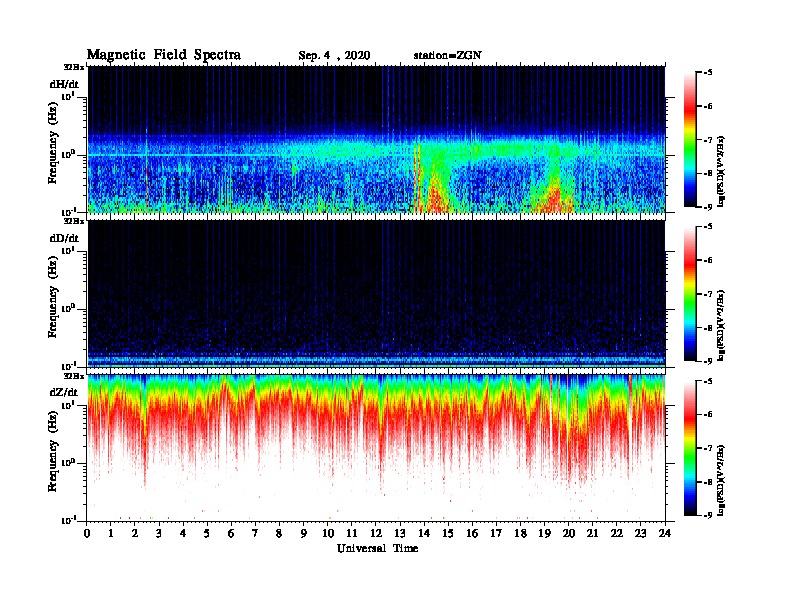Click the hour '6' tick label
This screenshot has height=612, width=792.
231,534
